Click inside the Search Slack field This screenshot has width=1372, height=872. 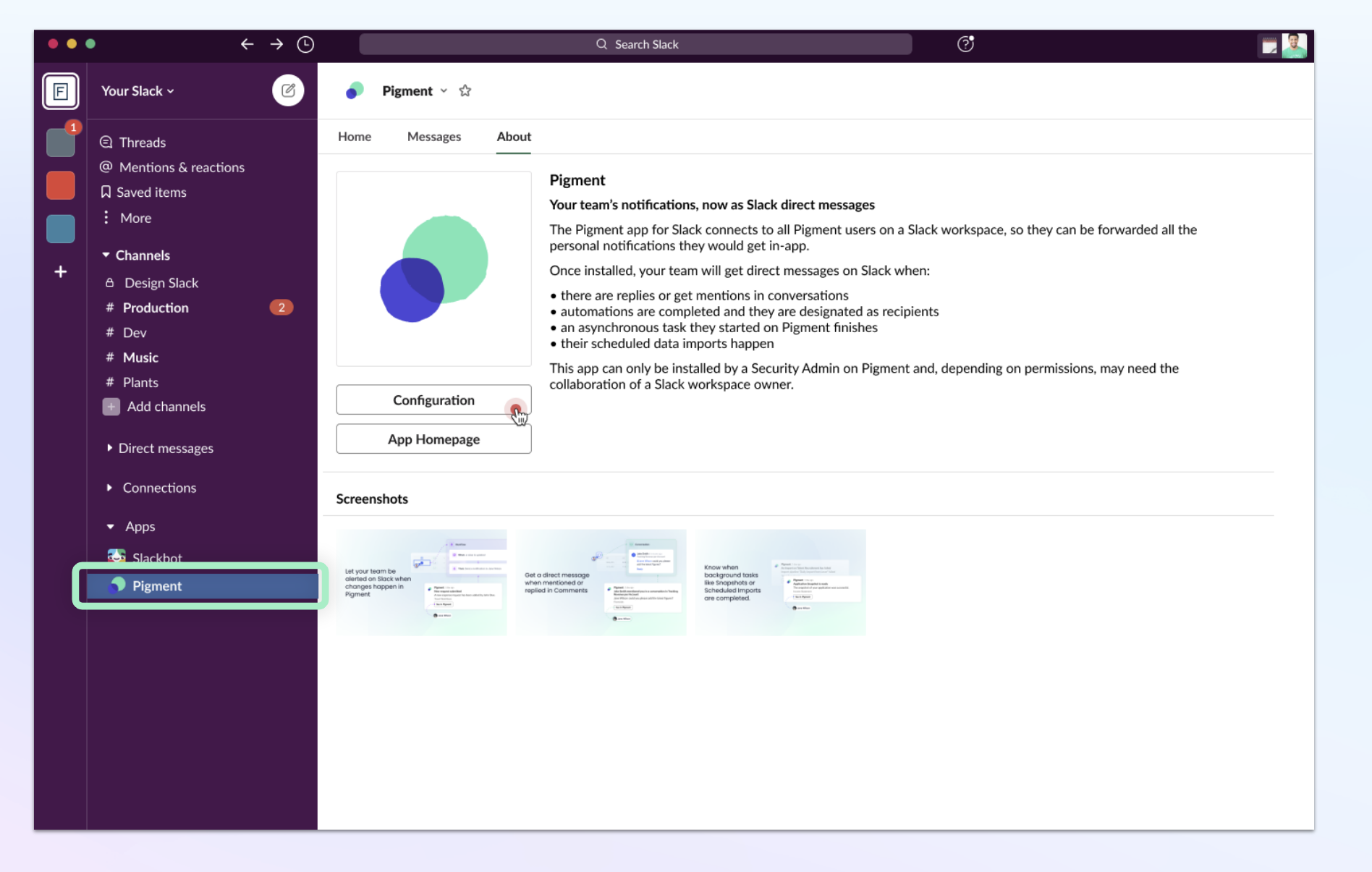coord(635,44)
